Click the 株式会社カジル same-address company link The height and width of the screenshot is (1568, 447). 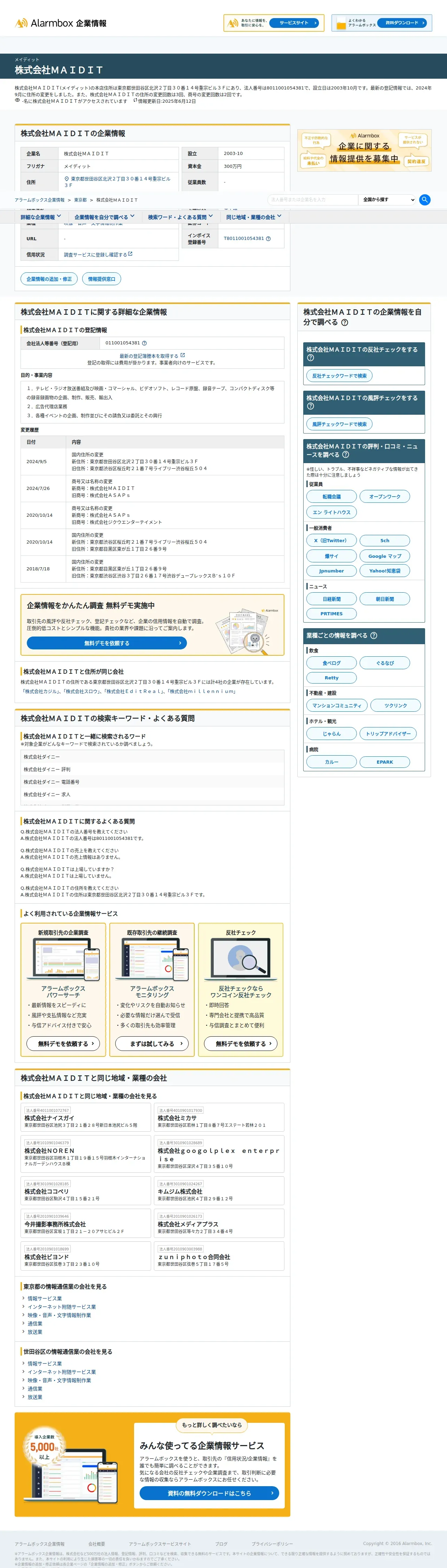point(41,692)
